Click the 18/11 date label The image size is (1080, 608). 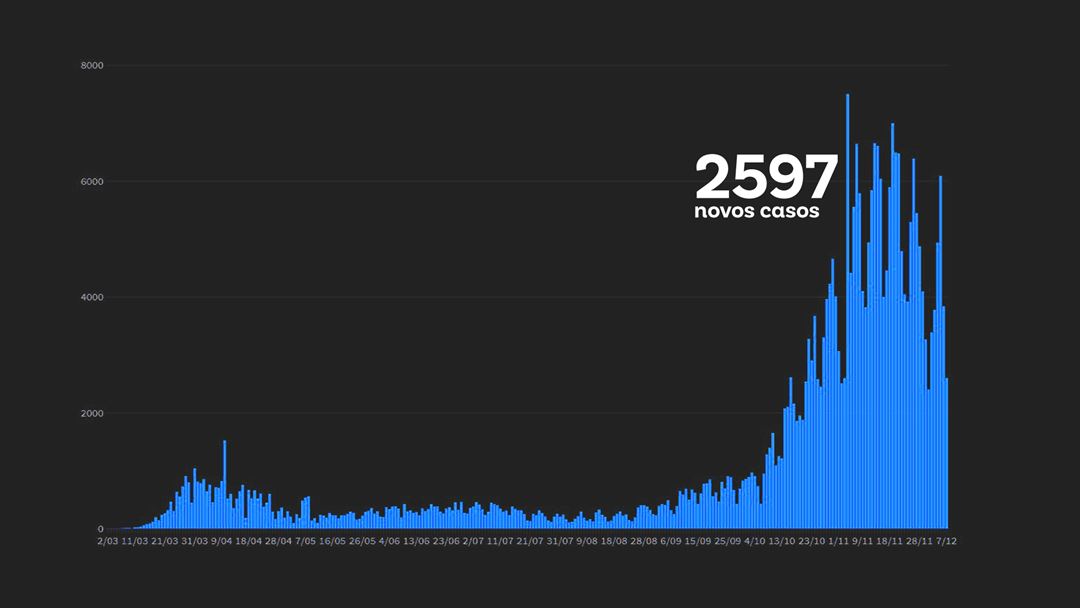889,541
